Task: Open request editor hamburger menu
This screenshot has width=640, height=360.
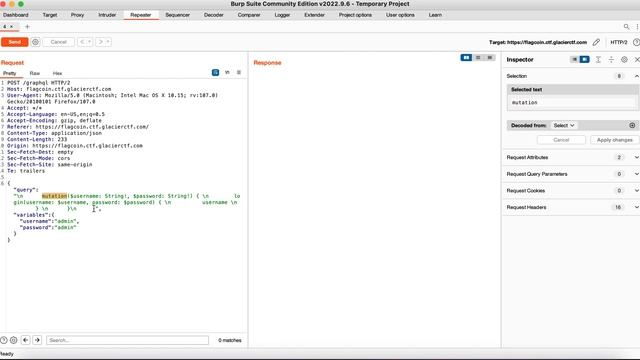Action: coord(239,72)
